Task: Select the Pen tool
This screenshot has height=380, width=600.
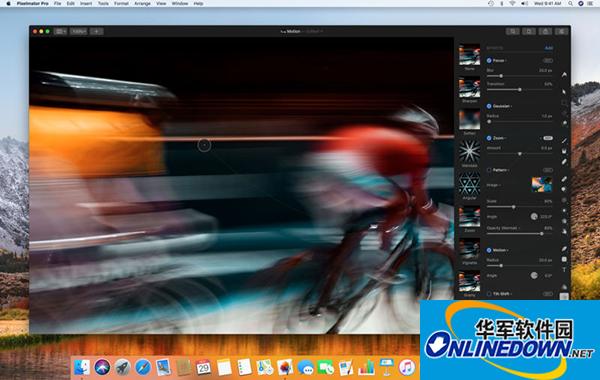Action: click(564, 249)
